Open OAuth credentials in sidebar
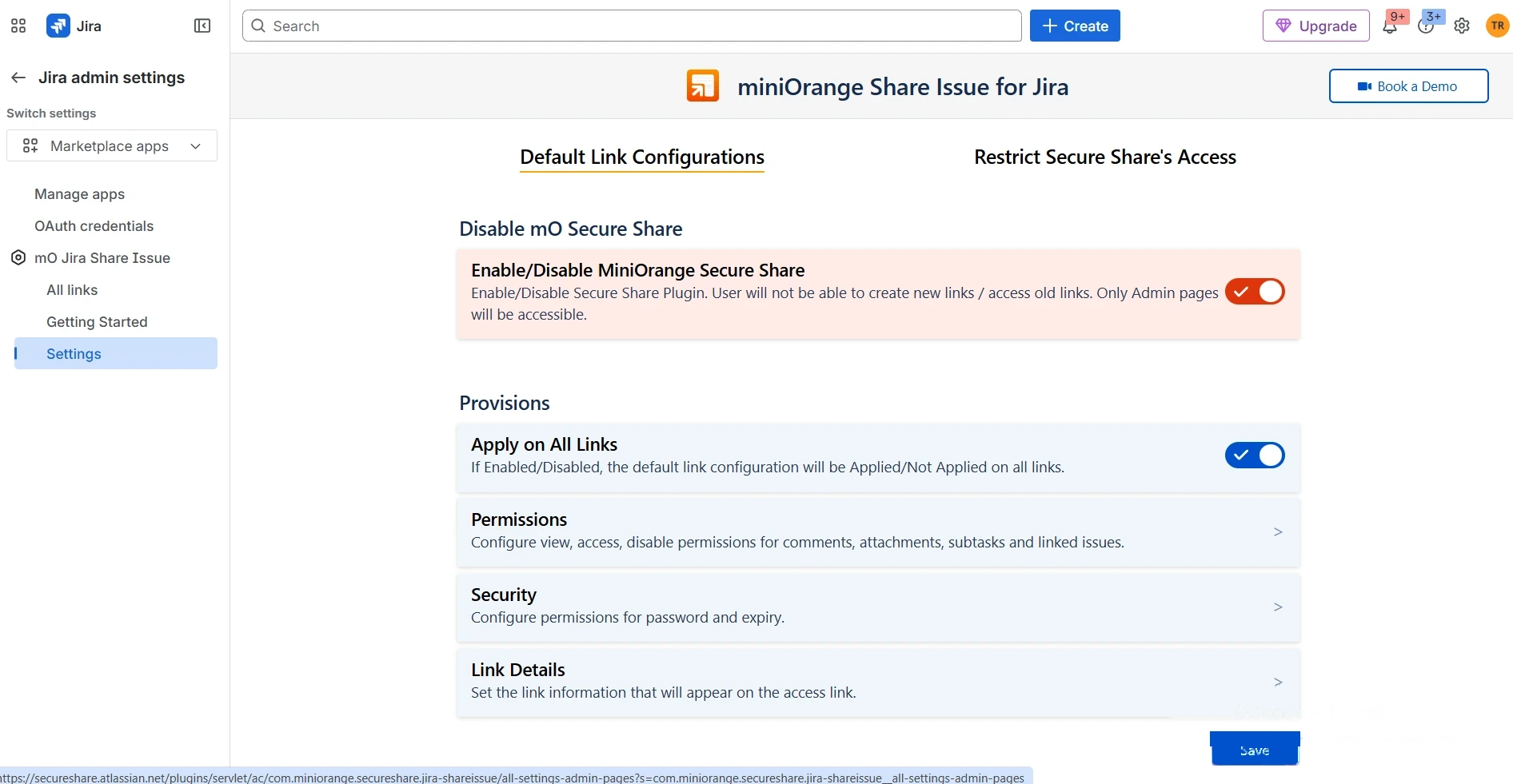The image size is (1513, 784). point(94,226)
